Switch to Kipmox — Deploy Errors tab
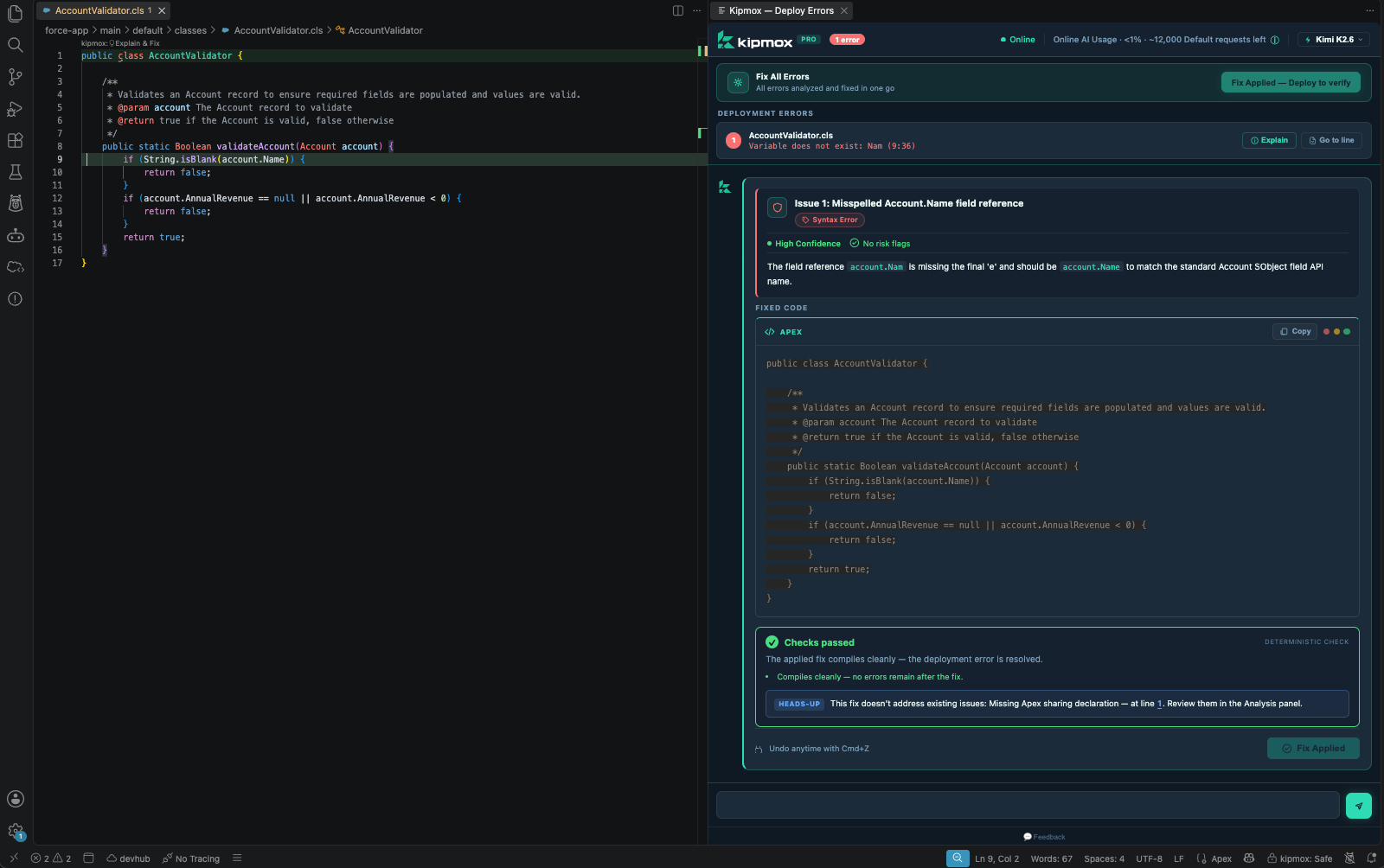The height and width of the screenshot is (868, 1384). coord(781,10)
